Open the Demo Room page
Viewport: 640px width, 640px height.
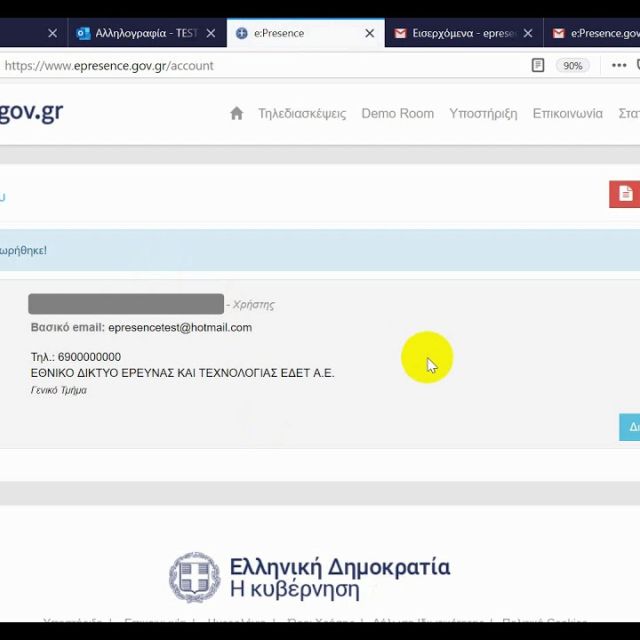point(398,113)
